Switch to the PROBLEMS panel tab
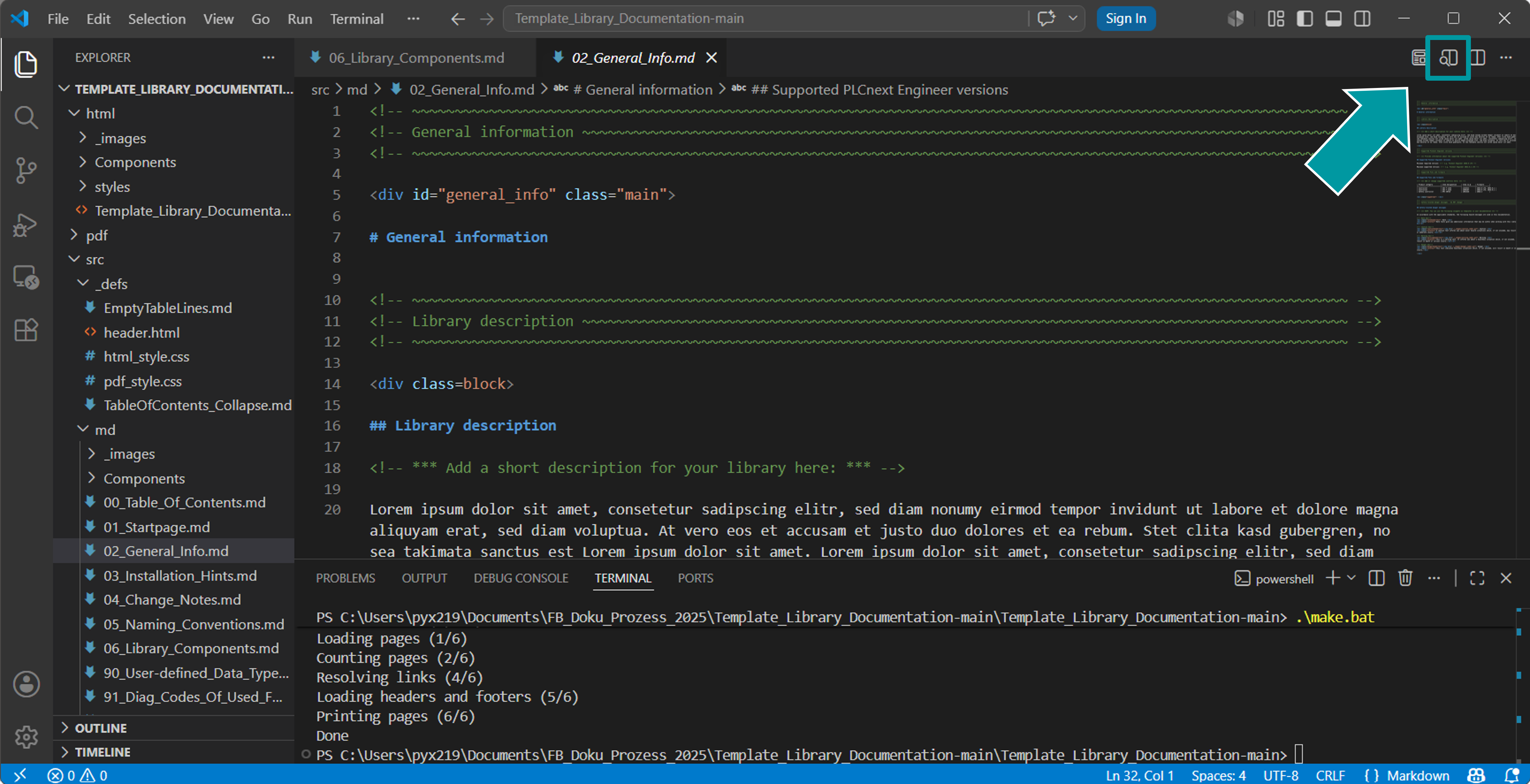Screen dimensions: 1530x784 (345, 578)
